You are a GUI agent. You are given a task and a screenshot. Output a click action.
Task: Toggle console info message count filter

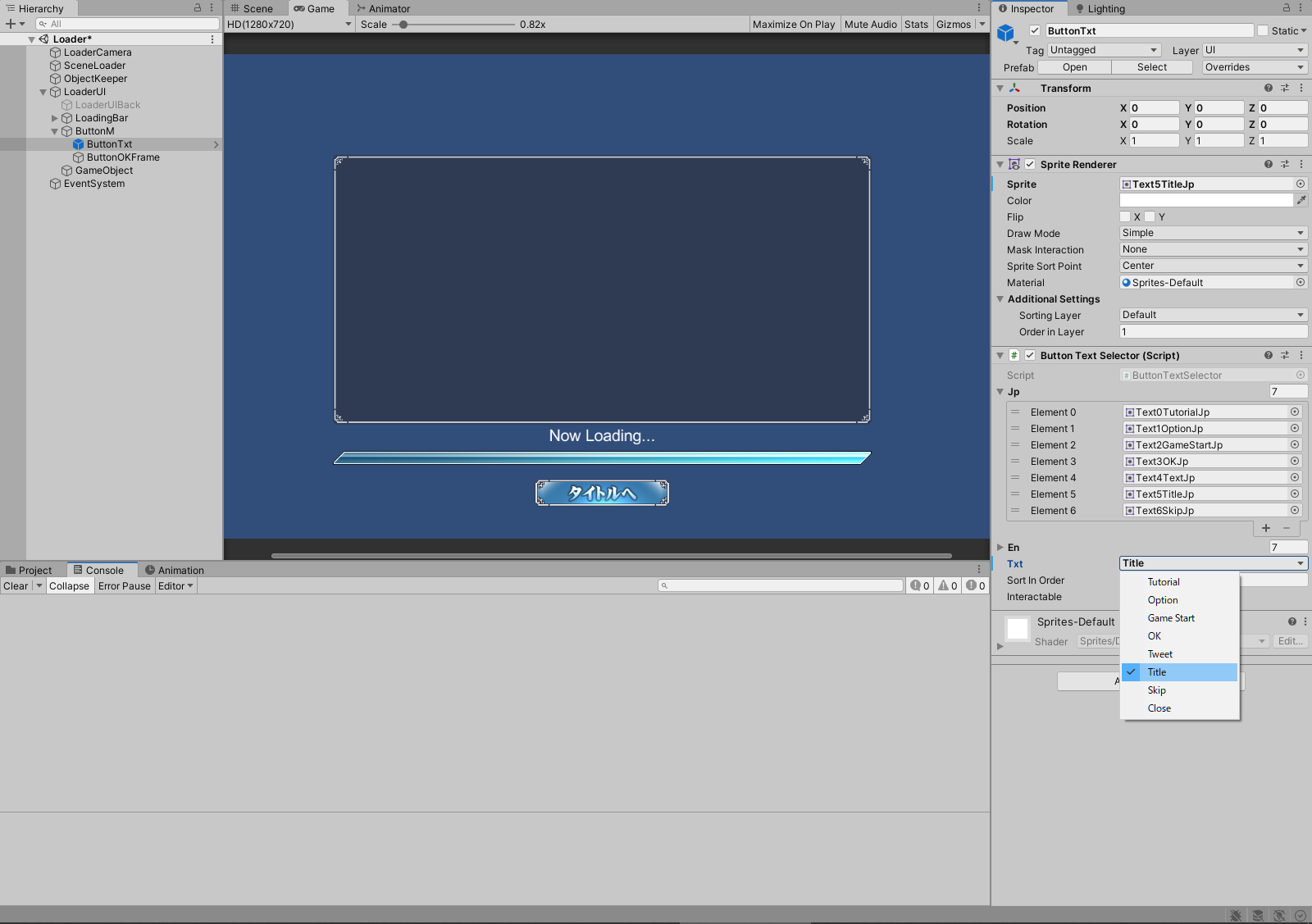(x=920, y=585)
